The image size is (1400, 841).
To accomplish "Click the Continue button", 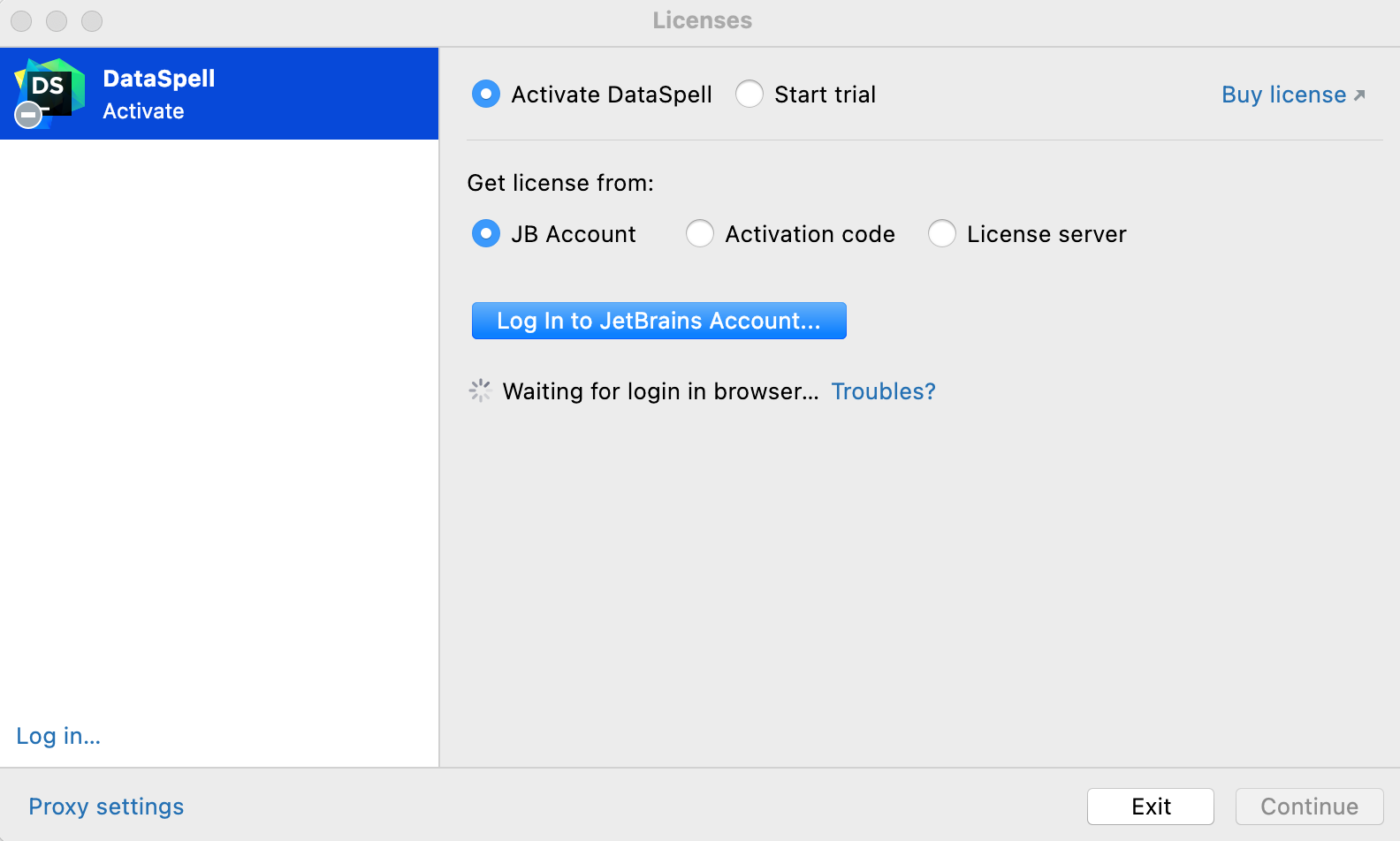I will coord(1309,807).
